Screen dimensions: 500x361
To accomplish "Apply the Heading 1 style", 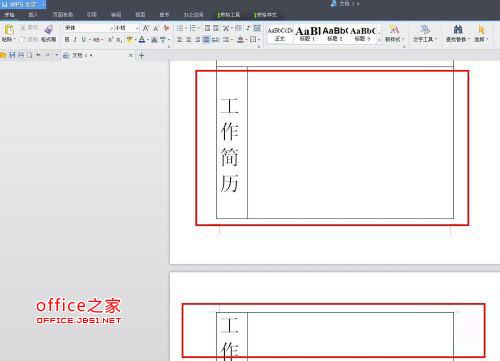I will click(307, 34).
